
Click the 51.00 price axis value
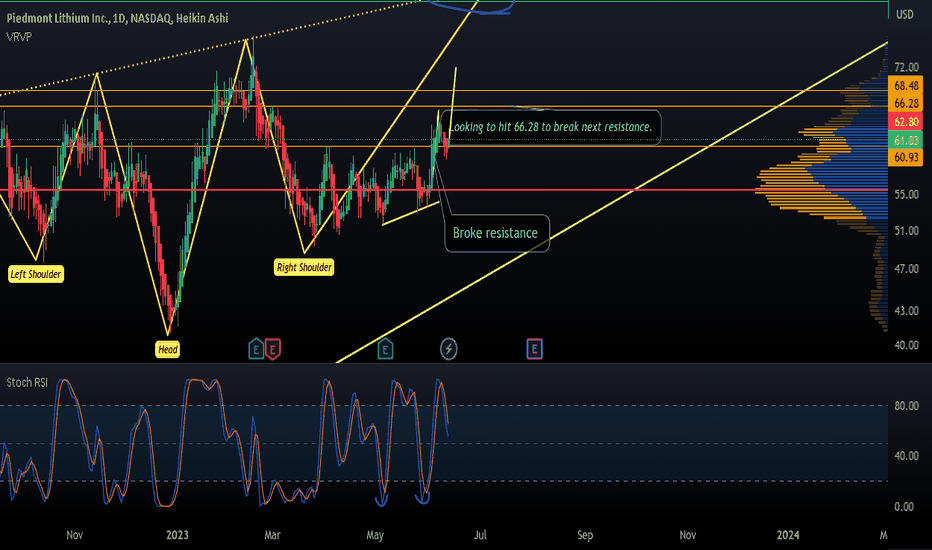[x=906, y=231]
